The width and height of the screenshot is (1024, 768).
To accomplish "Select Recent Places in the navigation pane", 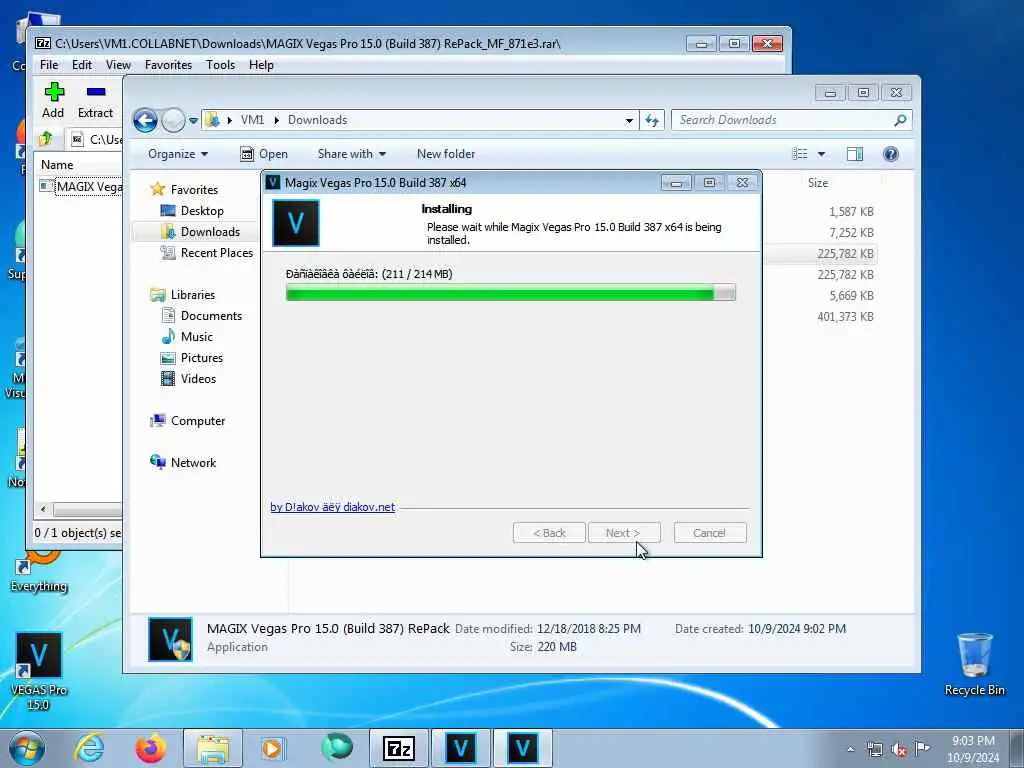I will (x=216, y=253).
